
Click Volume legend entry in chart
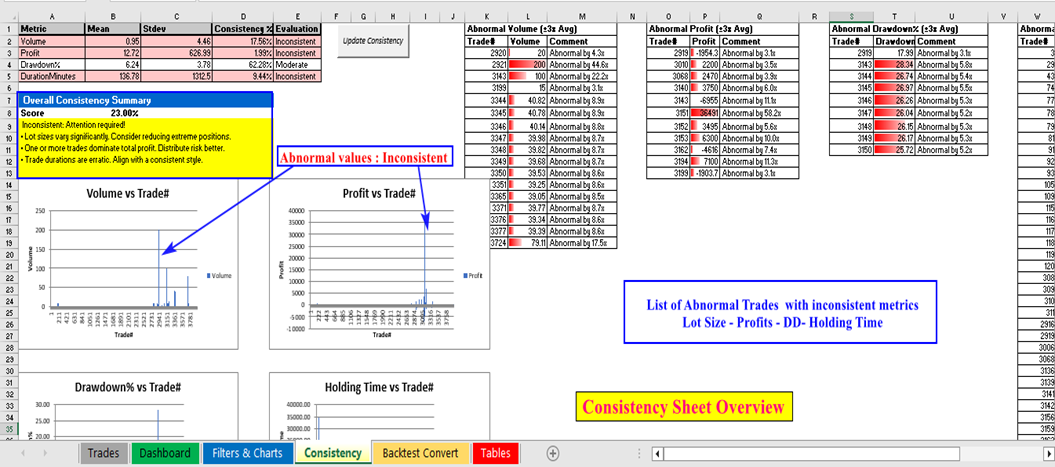[x=220, y=275]
